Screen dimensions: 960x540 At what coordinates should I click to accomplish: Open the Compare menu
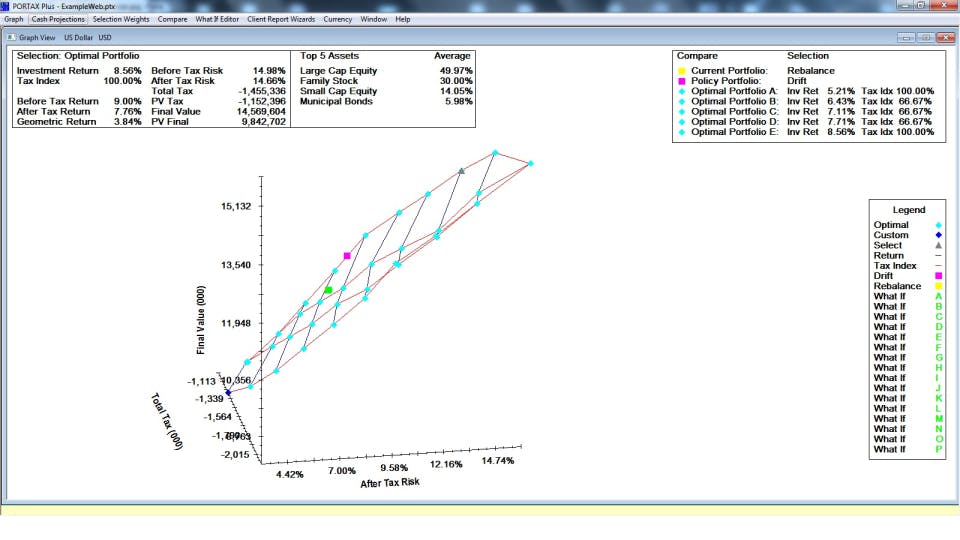coord(172,19)
